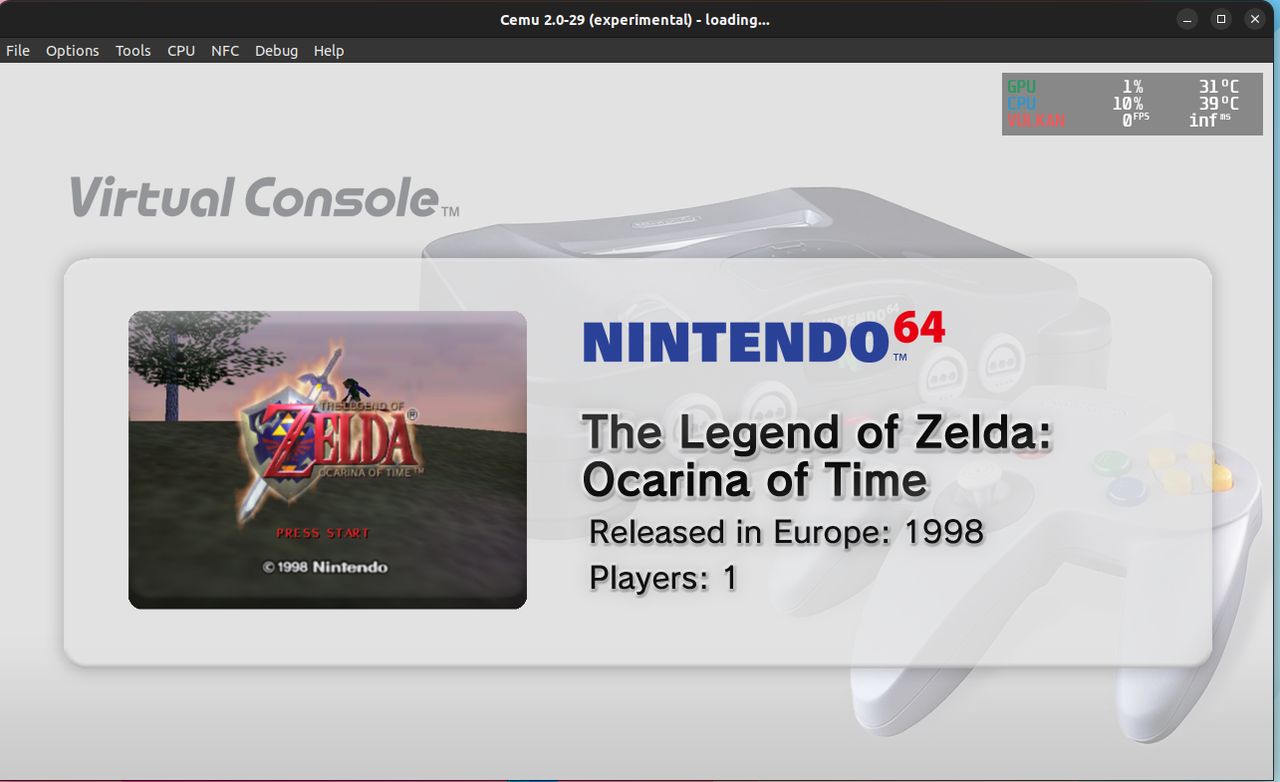Open the Options menu
This screenshot has width=1280, height=782.
(x=72, y=51)
